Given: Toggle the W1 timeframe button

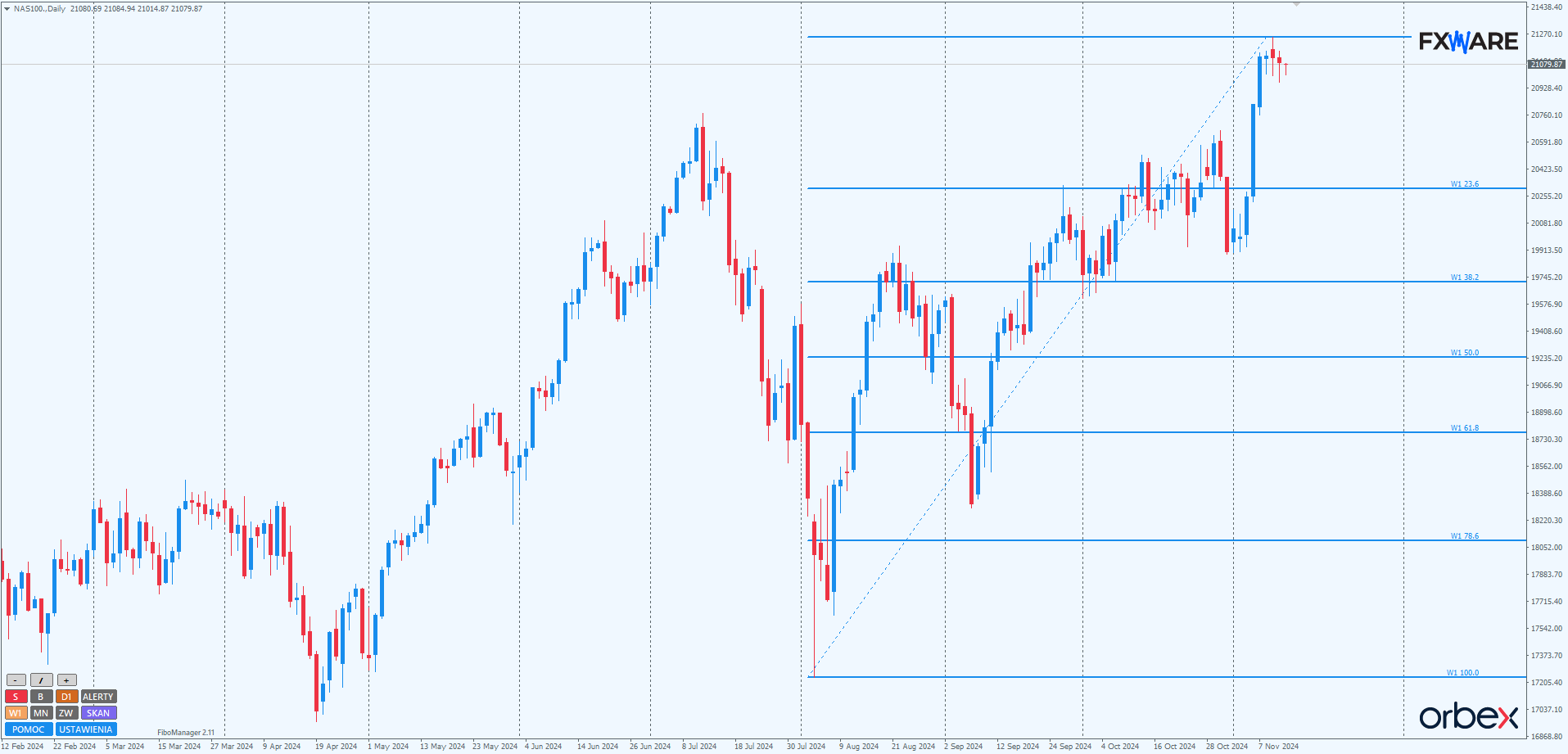Looking at the screenshot, I should coord(16,713).
